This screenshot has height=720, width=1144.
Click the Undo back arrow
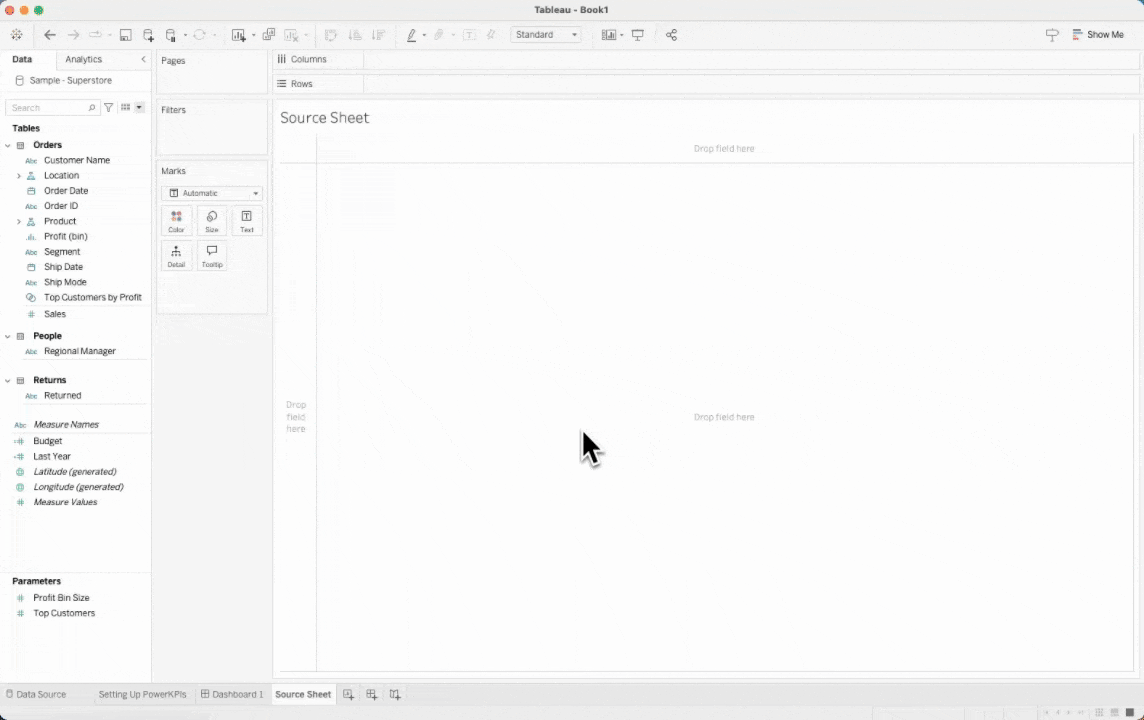pyautogui.click(x=50, y=34)
